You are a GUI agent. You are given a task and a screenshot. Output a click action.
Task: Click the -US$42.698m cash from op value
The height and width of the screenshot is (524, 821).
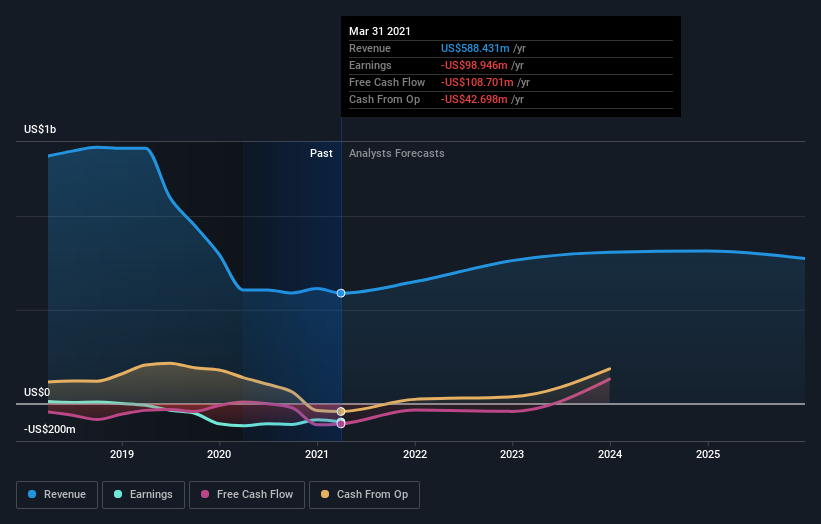coord(474,99)
